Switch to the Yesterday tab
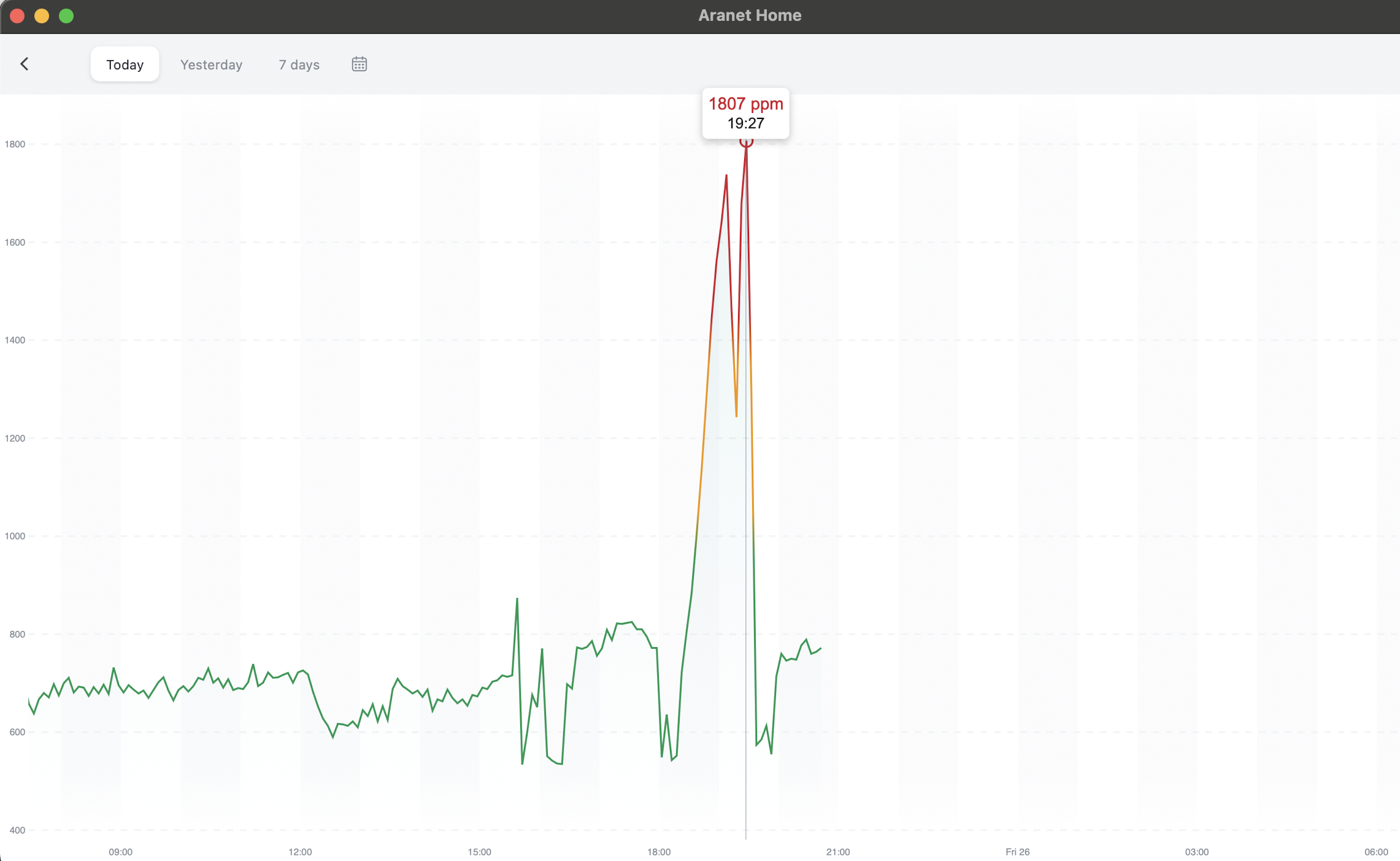This screenshot has height=861, width=1400. [211, 64]
